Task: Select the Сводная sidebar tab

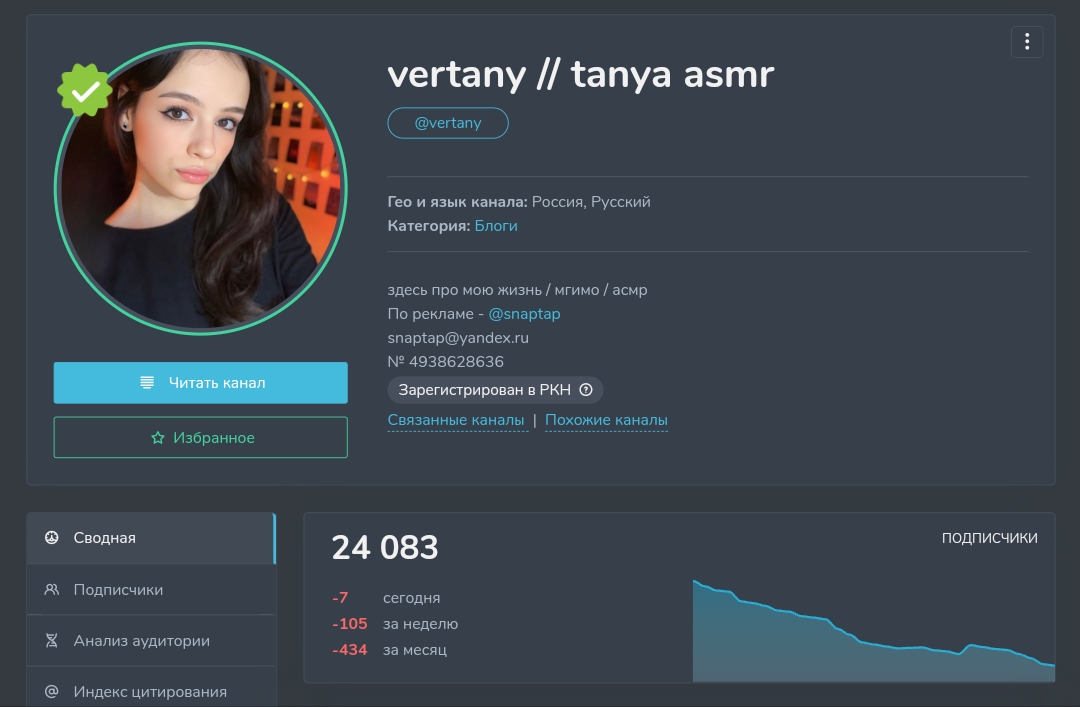Action: pyautogui.click(x=151, y=538)
